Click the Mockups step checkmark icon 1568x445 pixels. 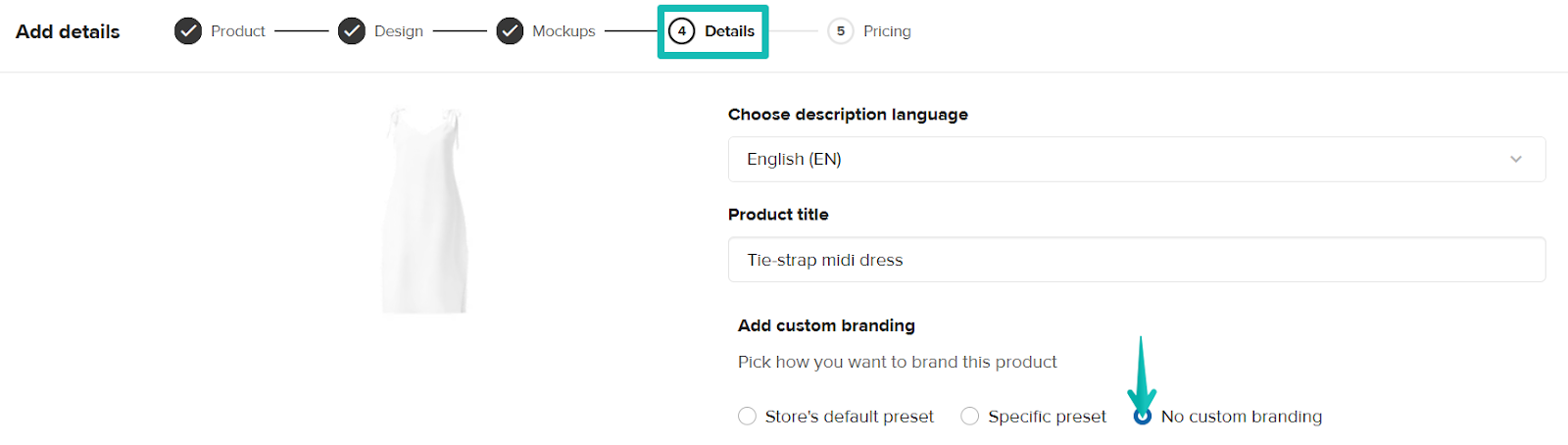(x=510, y=31)
